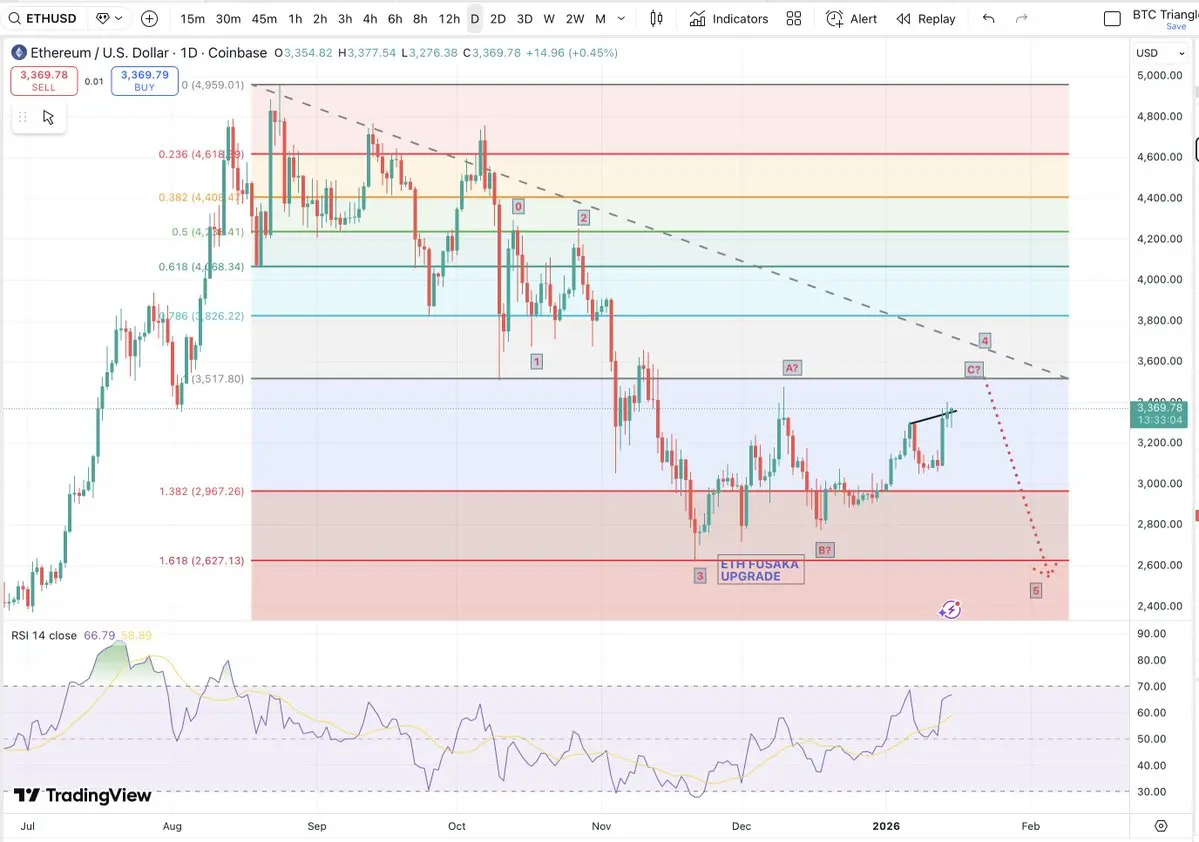Open the BTC Triangle layout name menu
The width and height of the screenshot is (1199, 842).
point(1165,14)
